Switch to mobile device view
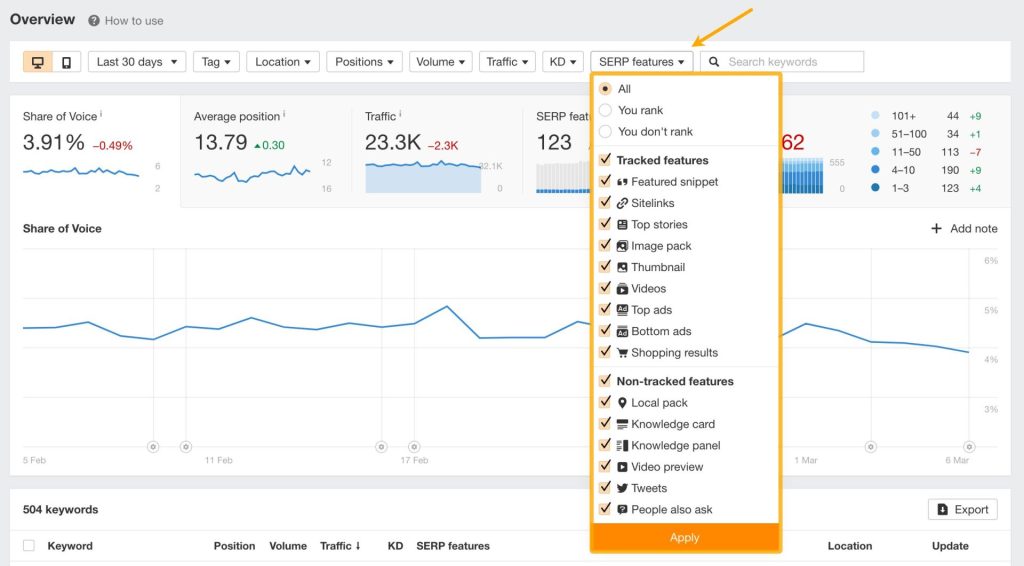 66,62
